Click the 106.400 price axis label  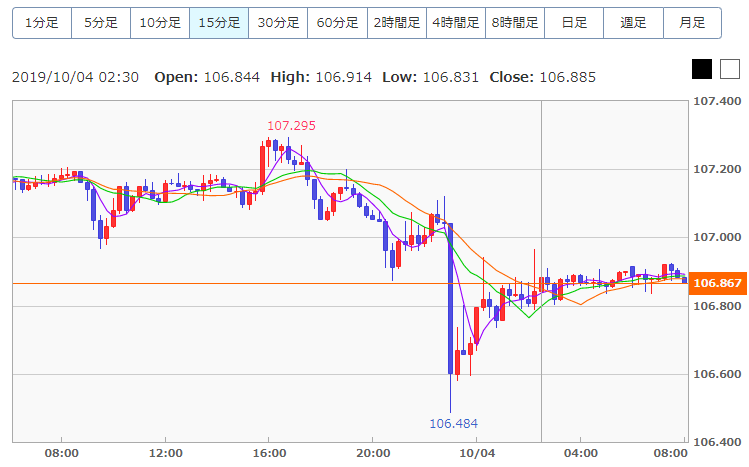[717, 442]
